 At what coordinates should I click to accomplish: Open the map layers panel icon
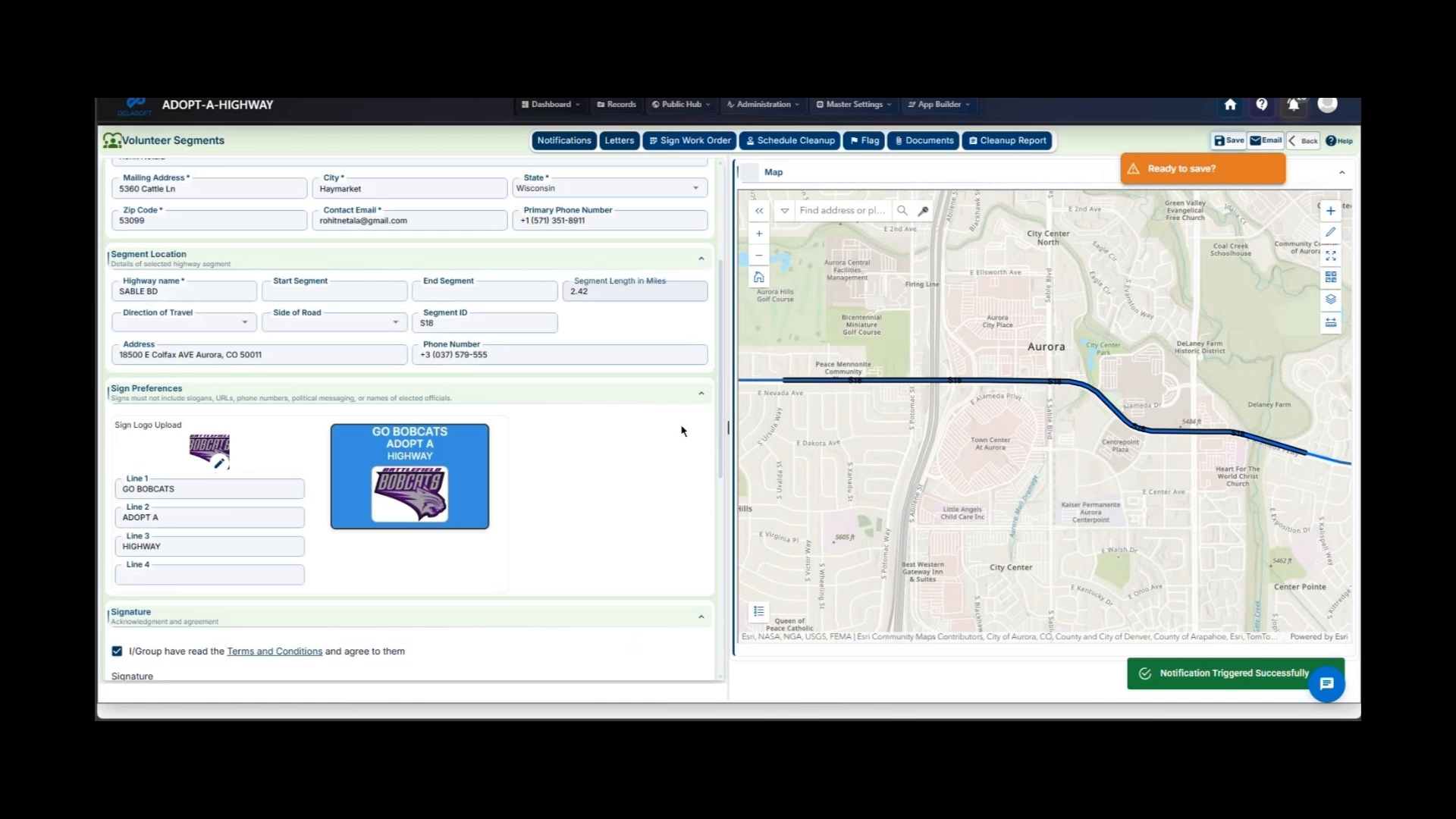pyautogui.click(x=1330, y=300)
